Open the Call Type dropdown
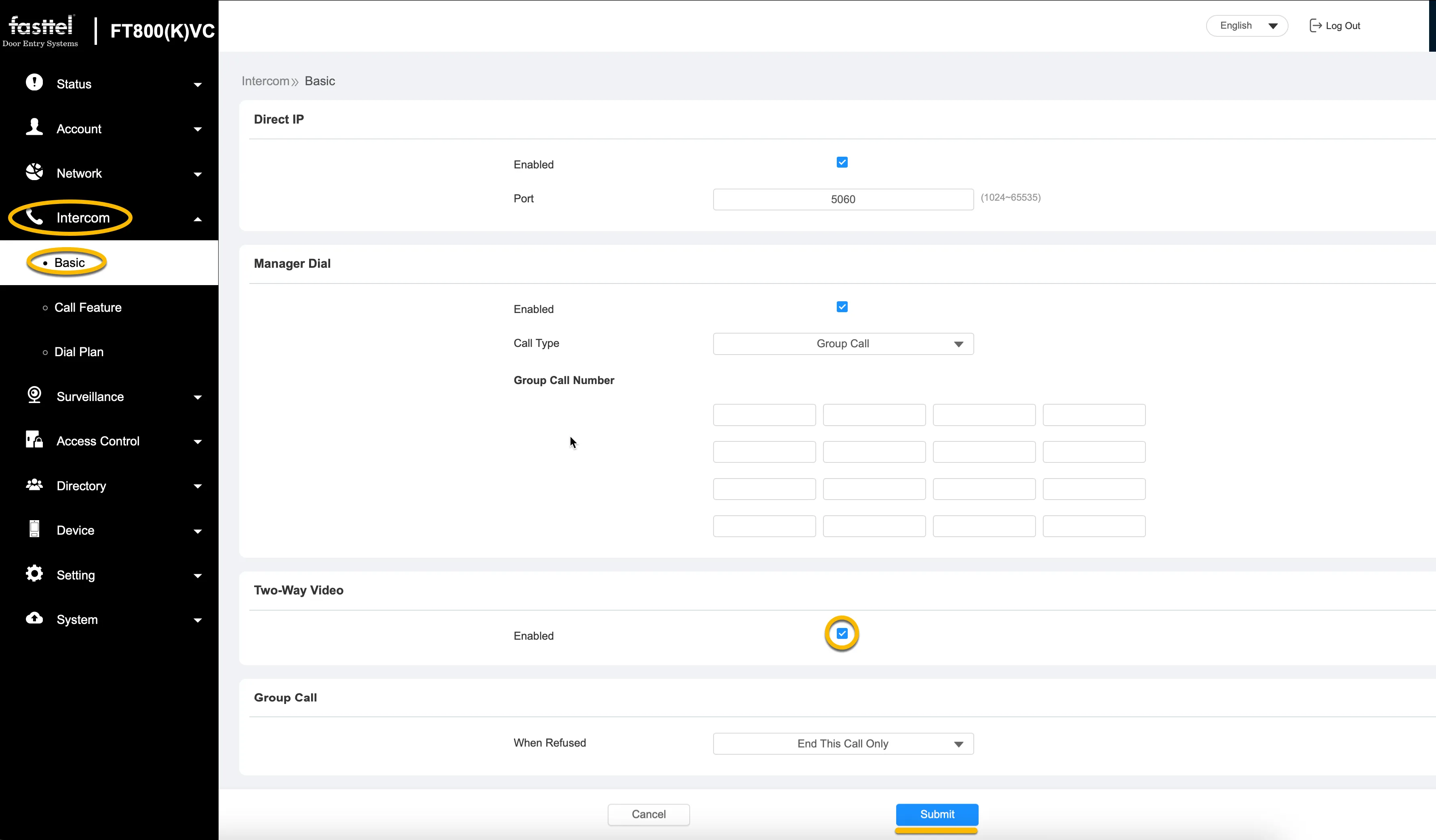Viewport: 1436px width, 840px height. [843, 343]
